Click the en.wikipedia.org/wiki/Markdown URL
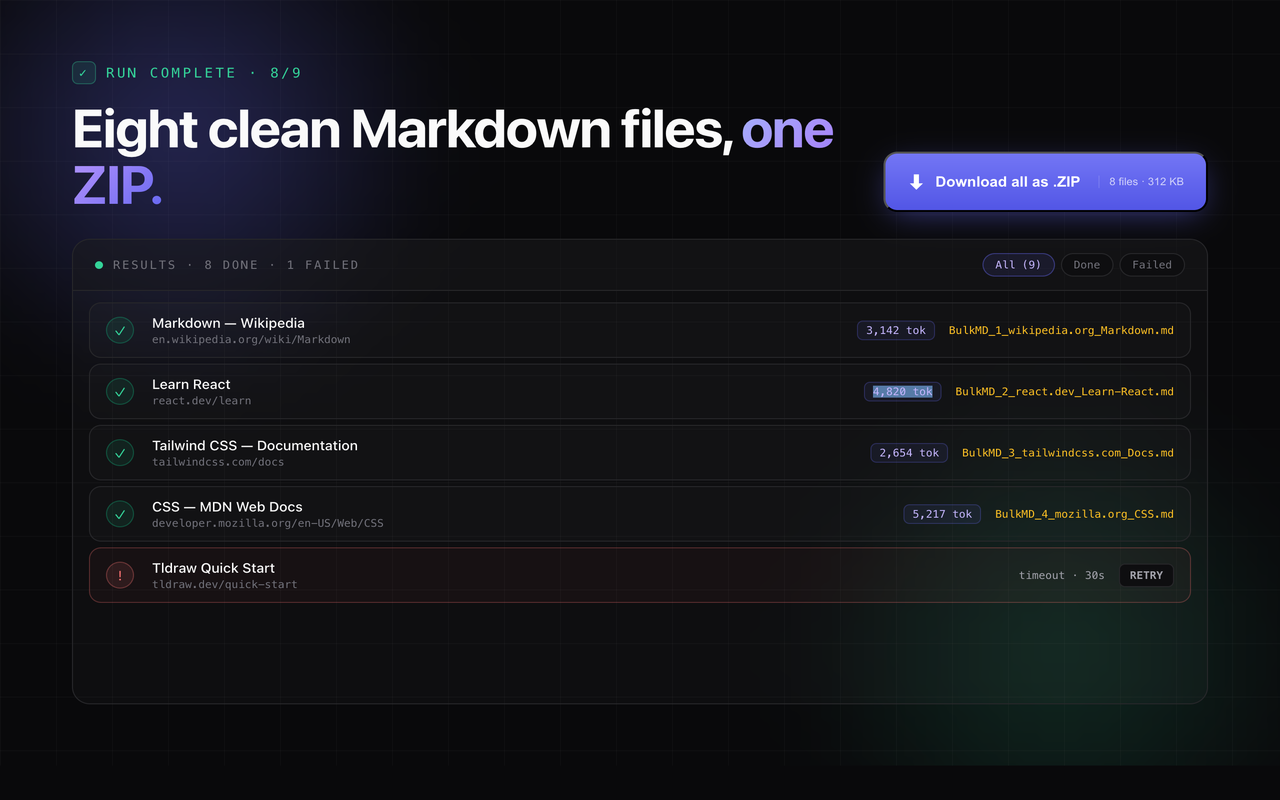 (251, 340)
